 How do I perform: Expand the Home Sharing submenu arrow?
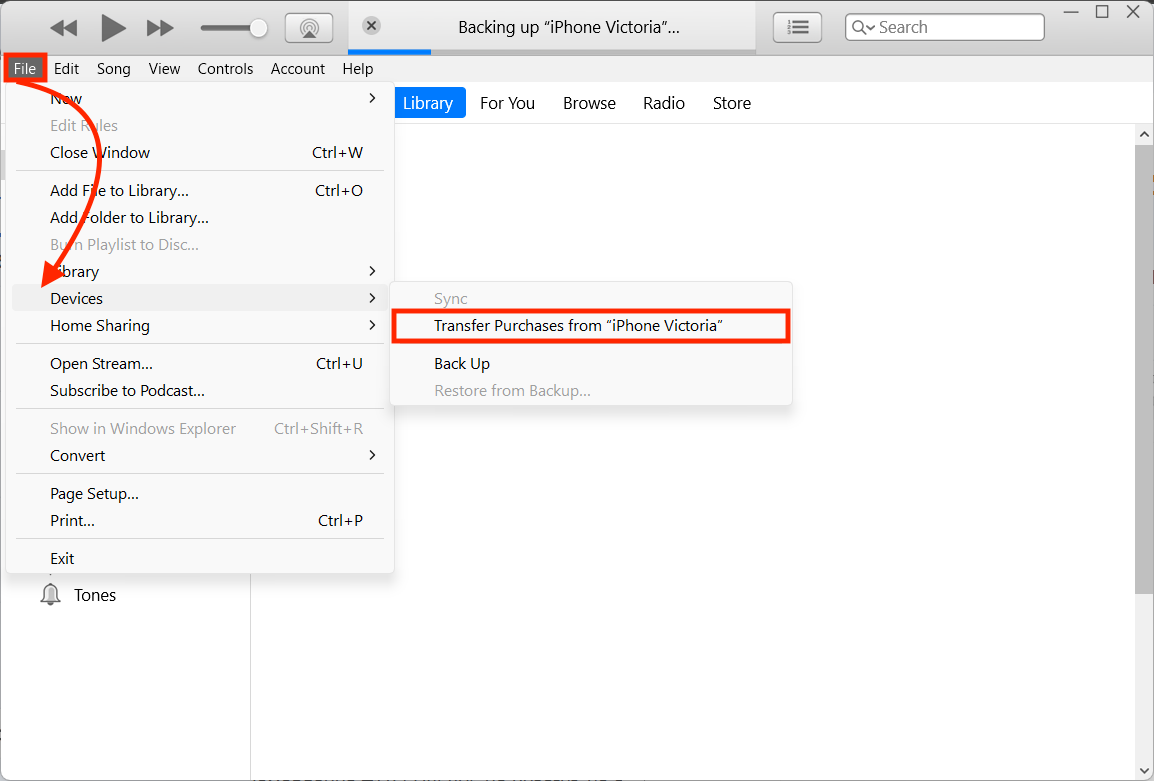(x=372, y=325)
